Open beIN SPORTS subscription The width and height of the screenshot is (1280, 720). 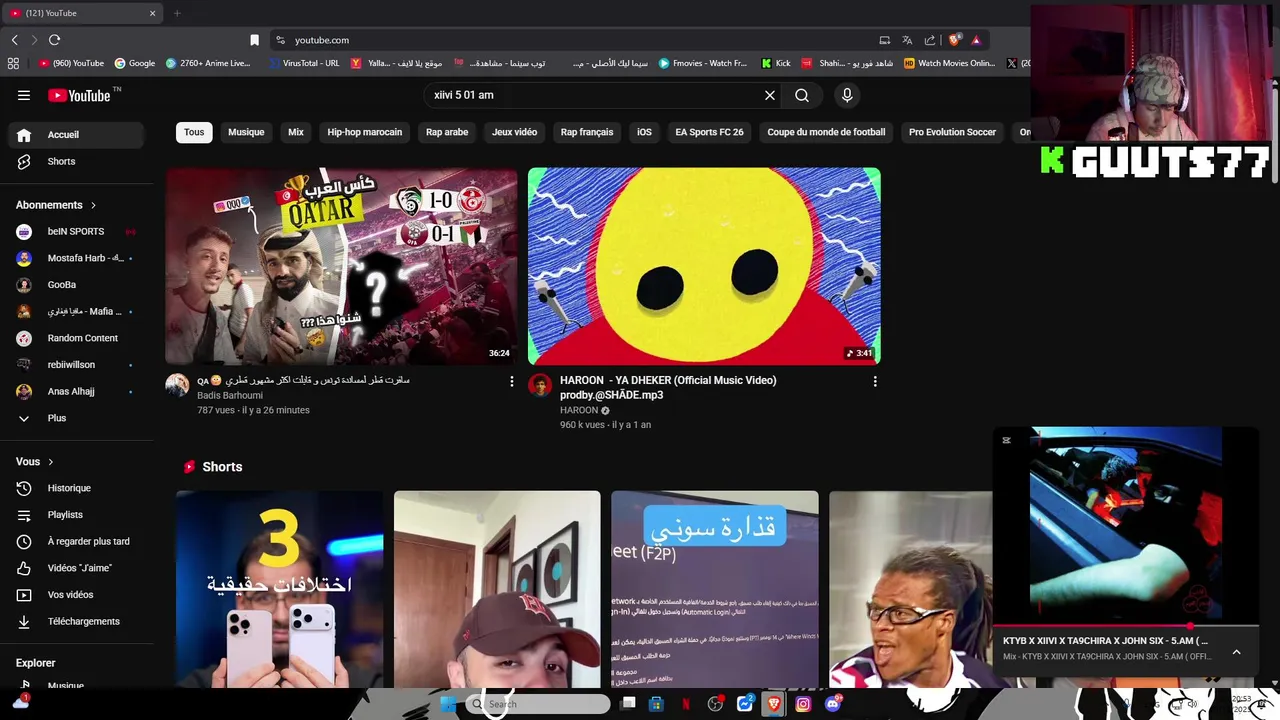[76, 231]
